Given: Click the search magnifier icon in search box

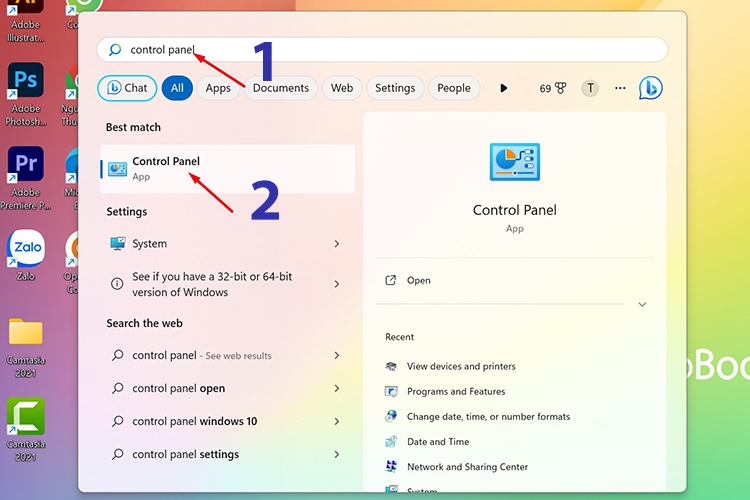Looking at the screenshot, I should pos(115,49).
